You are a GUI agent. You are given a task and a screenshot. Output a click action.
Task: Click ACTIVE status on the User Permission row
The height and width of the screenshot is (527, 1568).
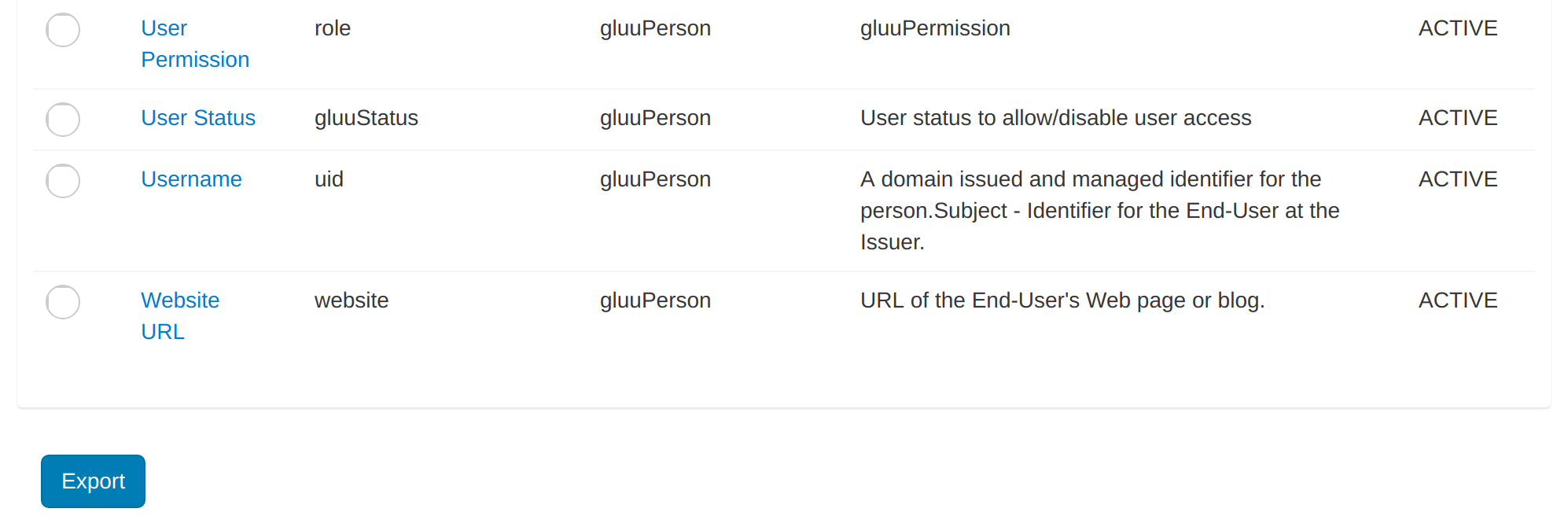(x=1457, y=28)
